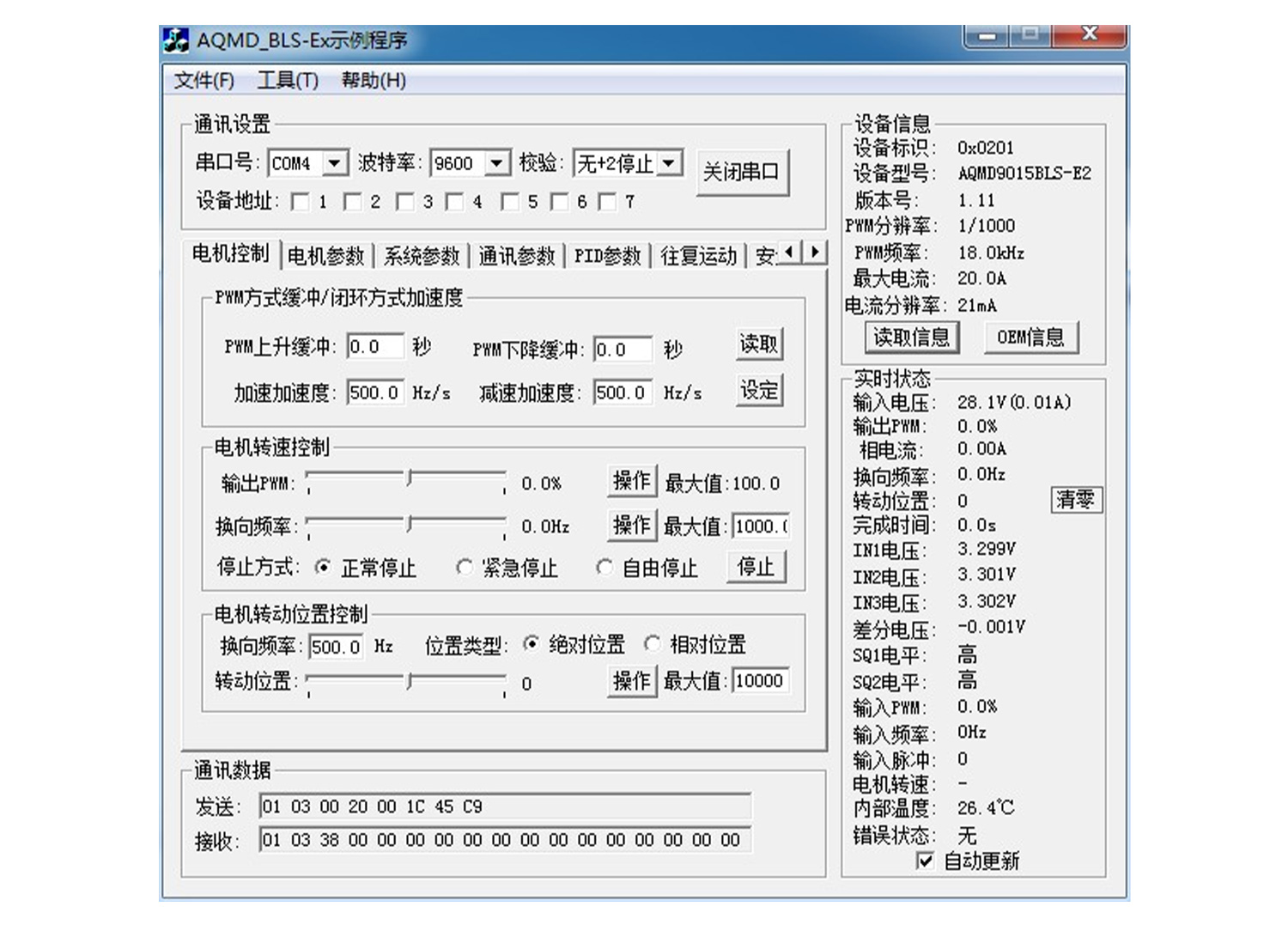The image size is (1288, 937).
Task: Select the 正常停止 radio button
Action: (x=323, y=567)
